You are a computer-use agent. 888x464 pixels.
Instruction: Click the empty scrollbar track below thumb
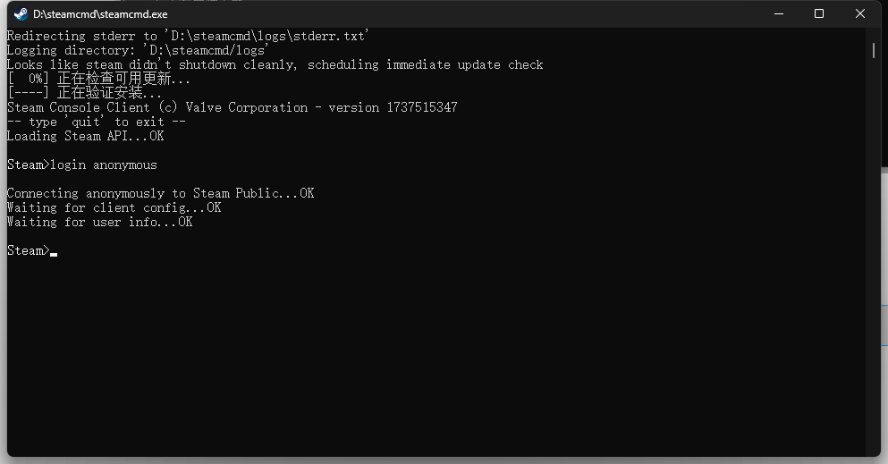[x=873, y=255]
